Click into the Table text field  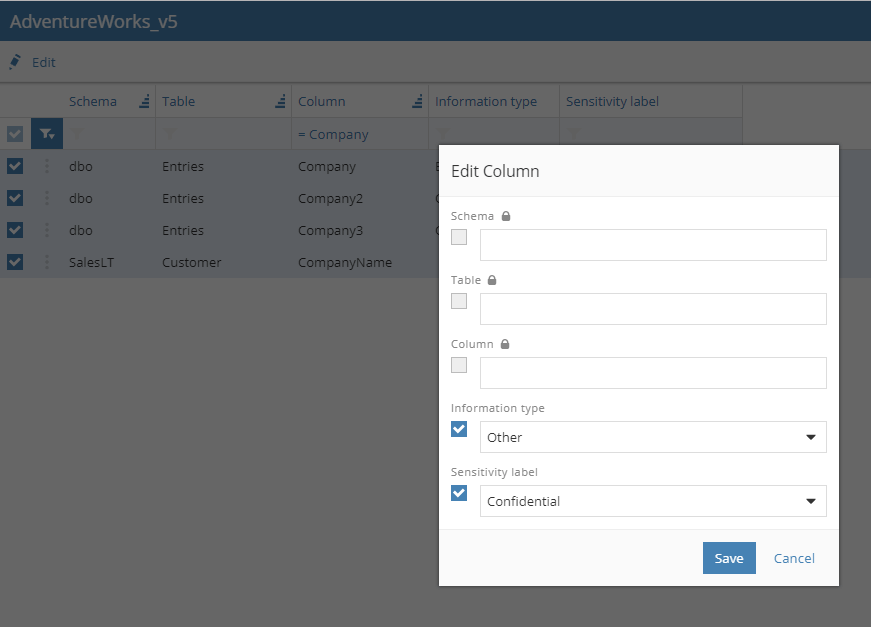(653, 309)
